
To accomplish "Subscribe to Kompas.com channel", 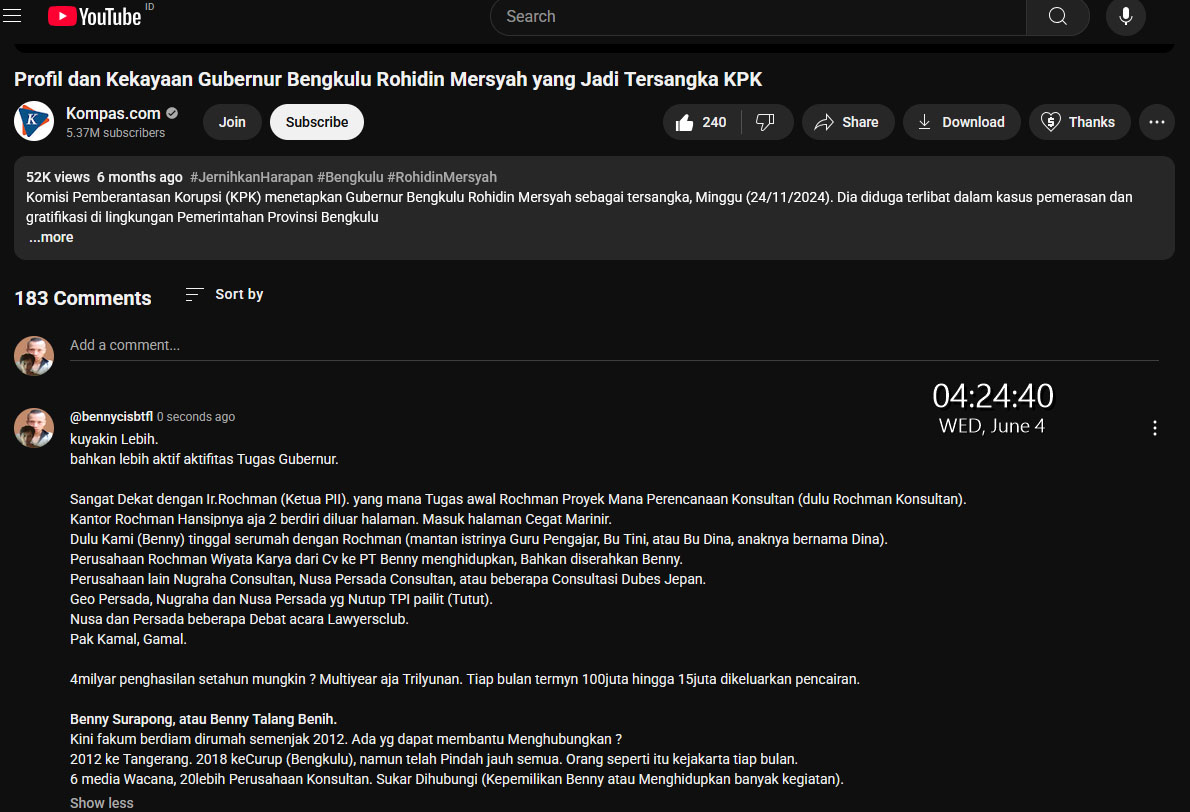I will click(x=316, y=122).
